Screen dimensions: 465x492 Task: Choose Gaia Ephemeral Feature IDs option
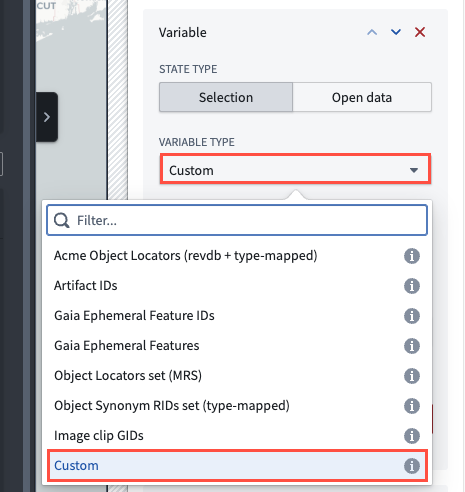point(237,316)
